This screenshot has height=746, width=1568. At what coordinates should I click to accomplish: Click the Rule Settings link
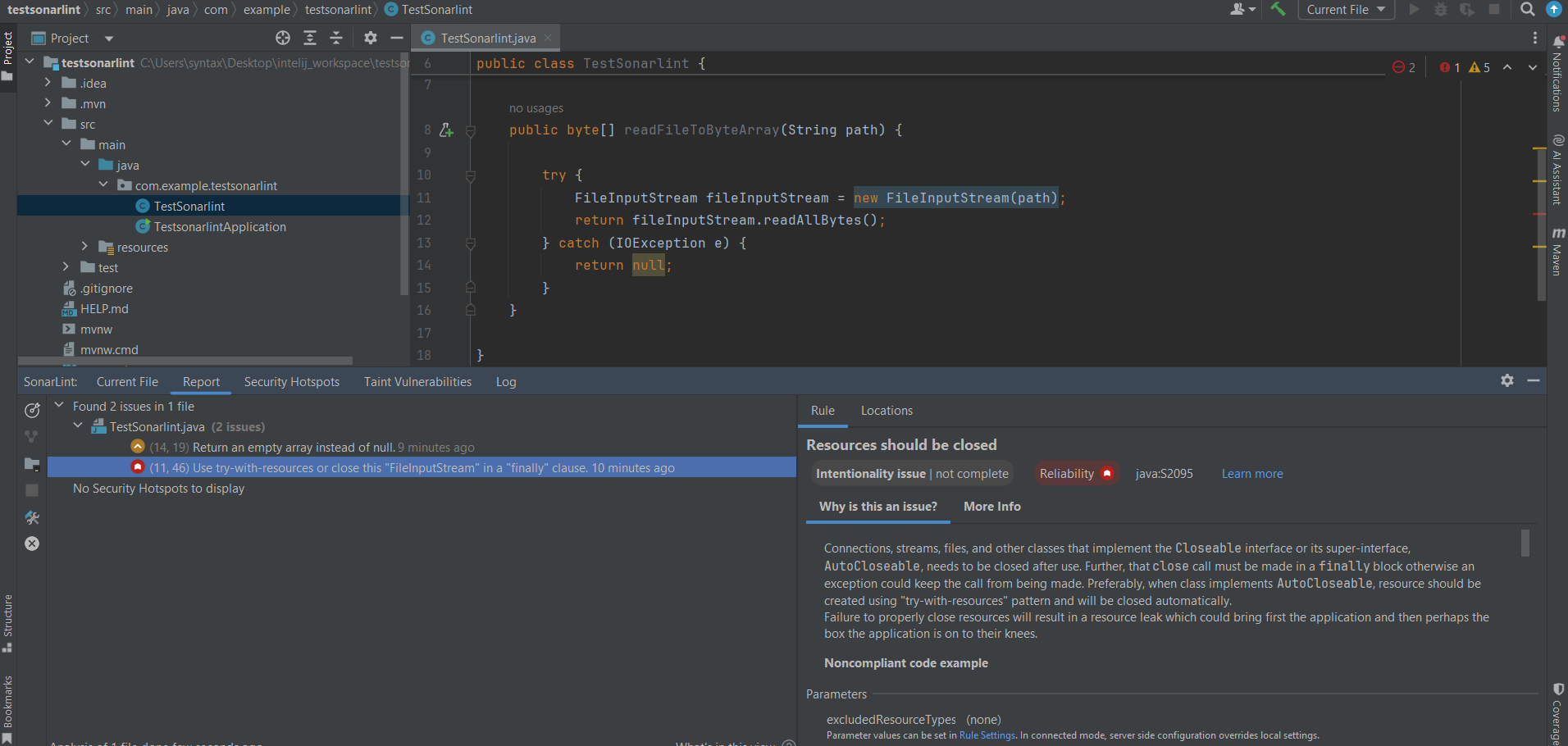987,735
